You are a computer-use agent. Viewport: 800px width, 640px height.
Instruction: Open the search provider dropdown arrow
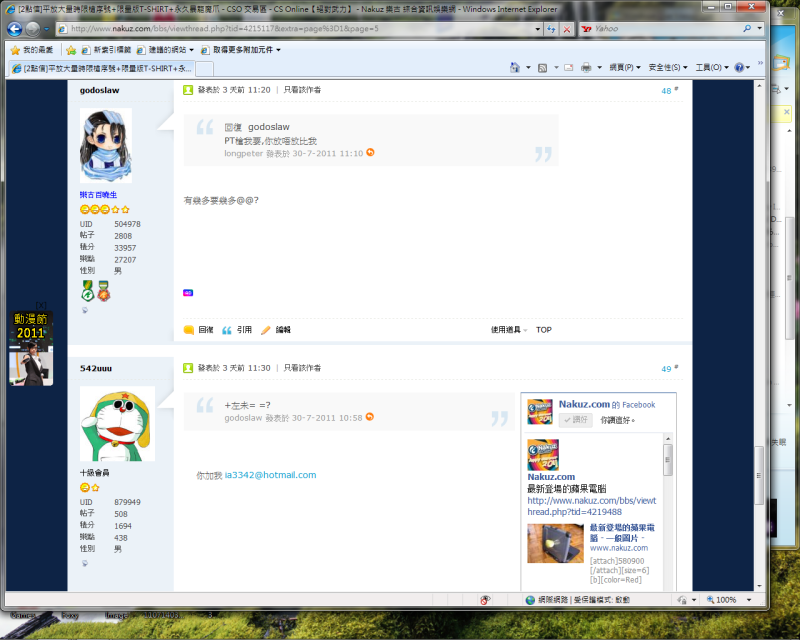click(x=759, y=29)
